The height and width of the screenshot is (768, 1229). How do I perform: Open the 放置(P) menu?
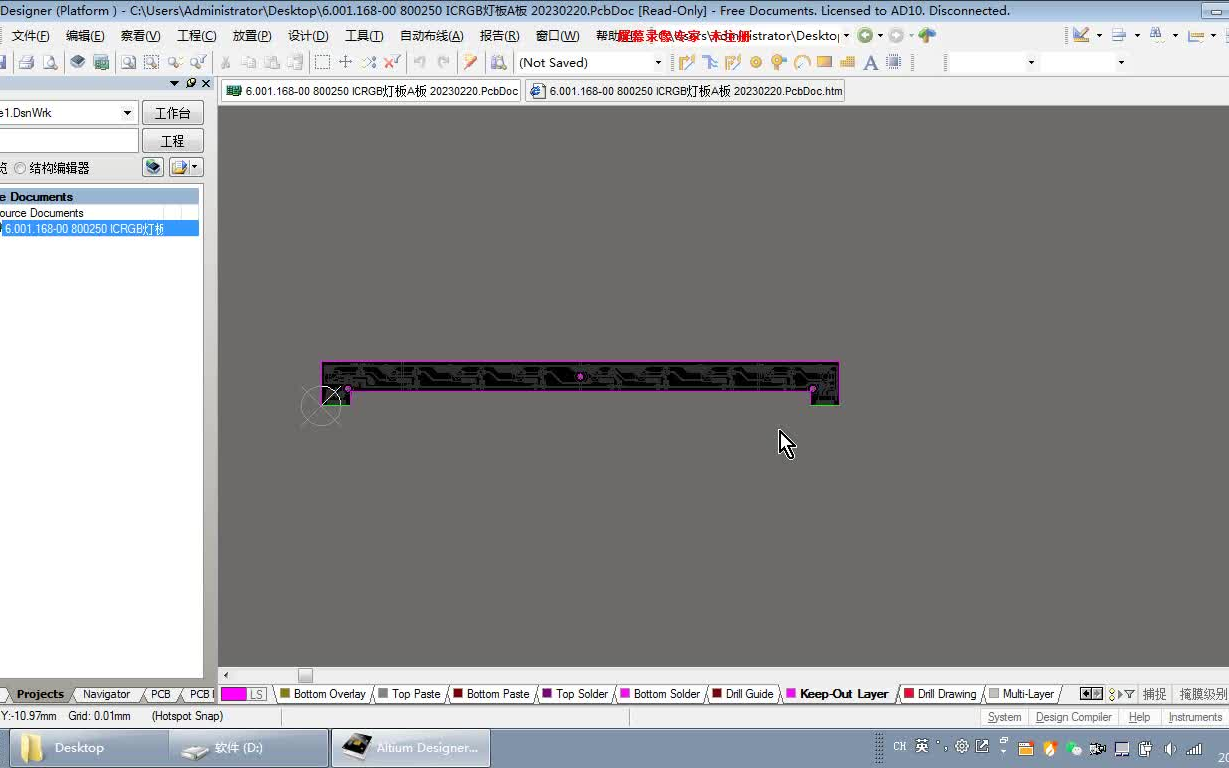coord(253,35)
